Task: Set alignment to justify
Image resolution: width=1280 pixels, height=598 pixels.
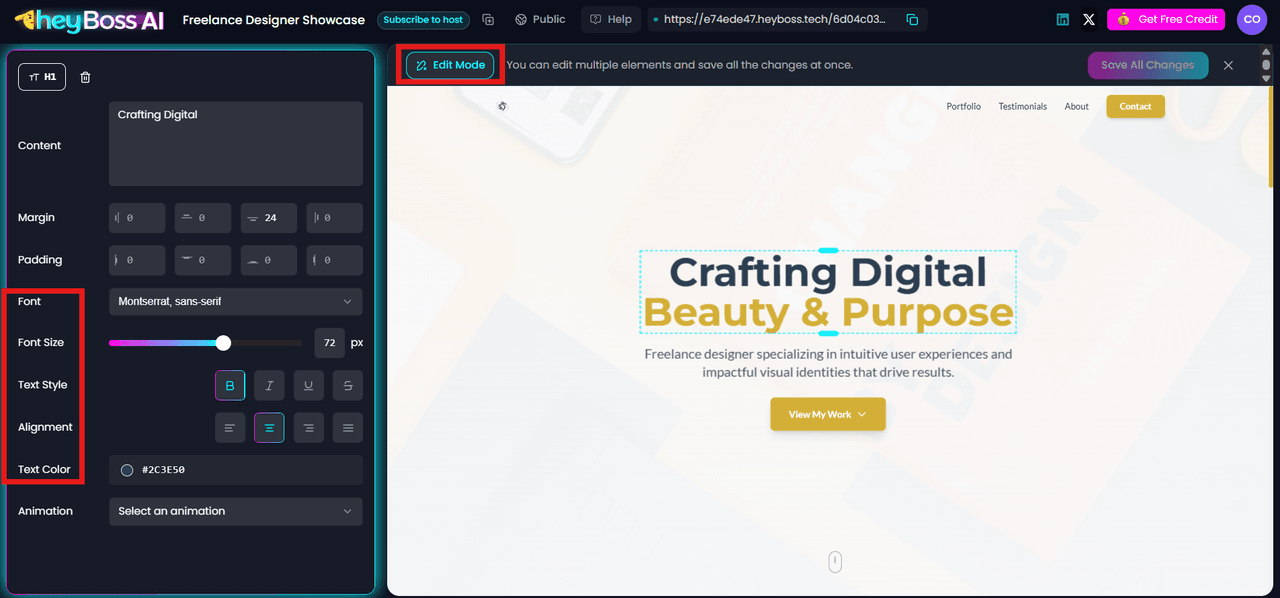Action: pyautogui.click(x=347, y=428)
